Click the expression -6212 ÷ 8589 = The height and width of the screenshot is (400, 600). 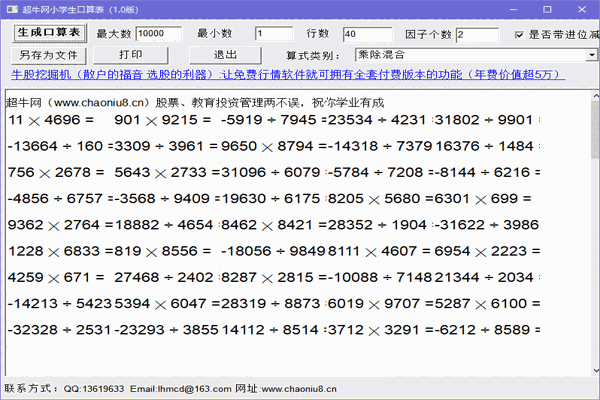coord(488,330)
